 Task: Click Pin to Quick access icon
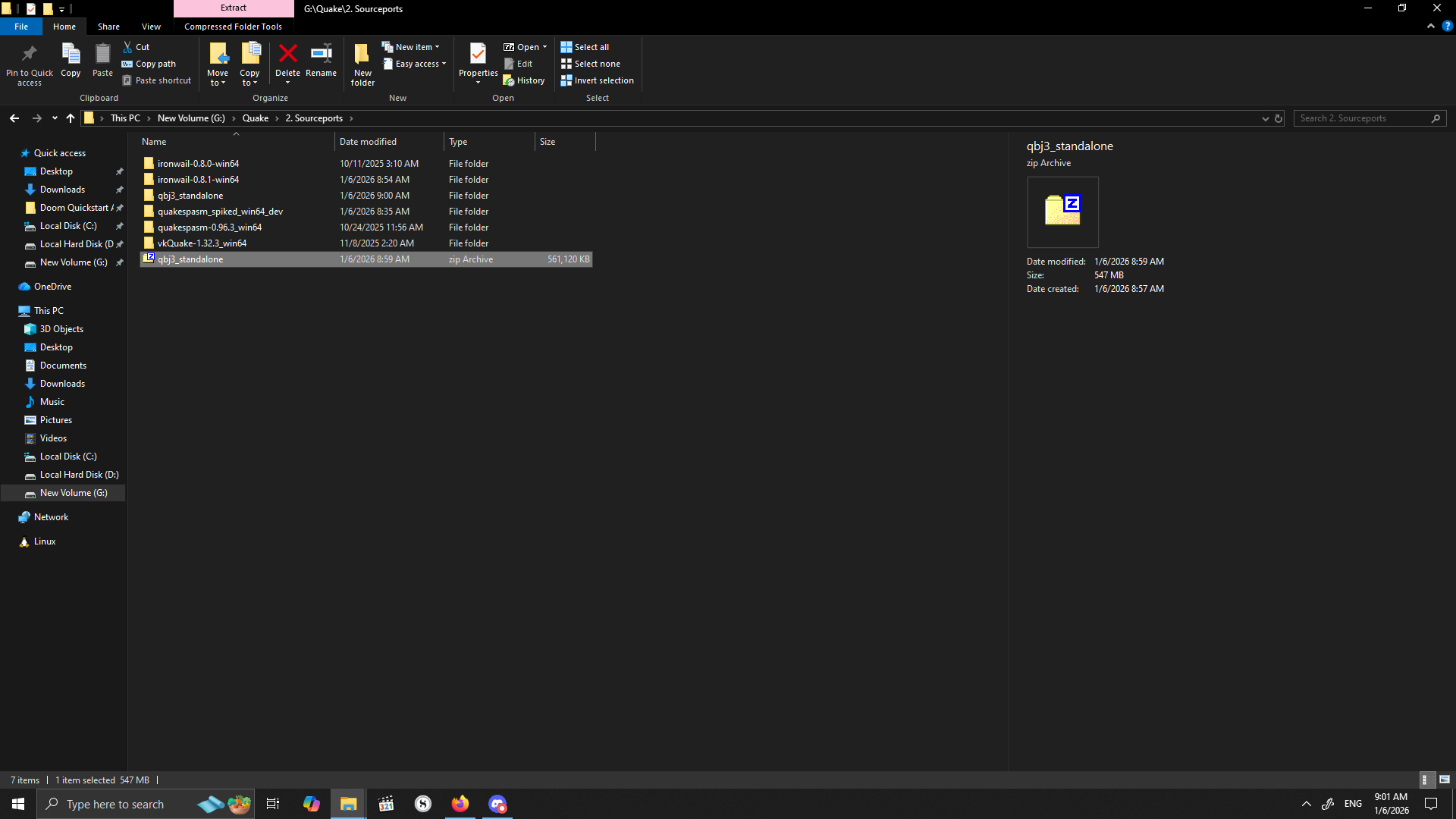30,55
